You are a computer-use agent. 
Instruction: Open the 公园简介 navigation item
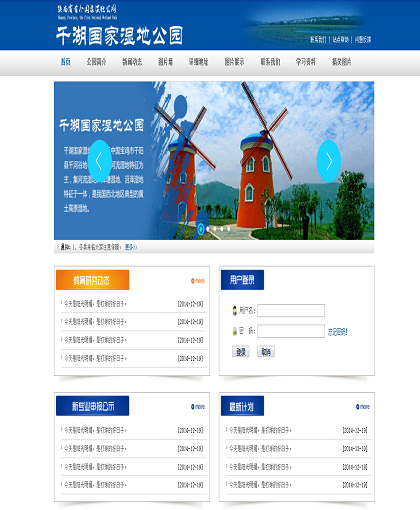[96, 62]
